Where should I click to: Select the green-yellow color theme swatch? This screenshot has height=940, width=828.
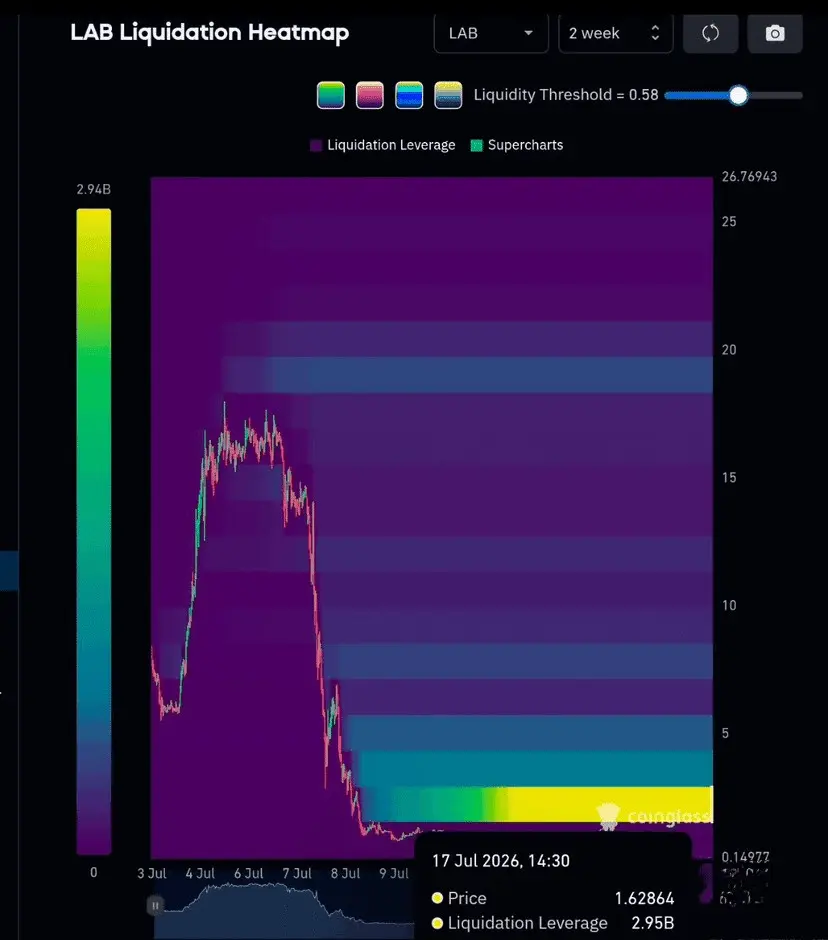pyautogui.click(x=331, y=95)
